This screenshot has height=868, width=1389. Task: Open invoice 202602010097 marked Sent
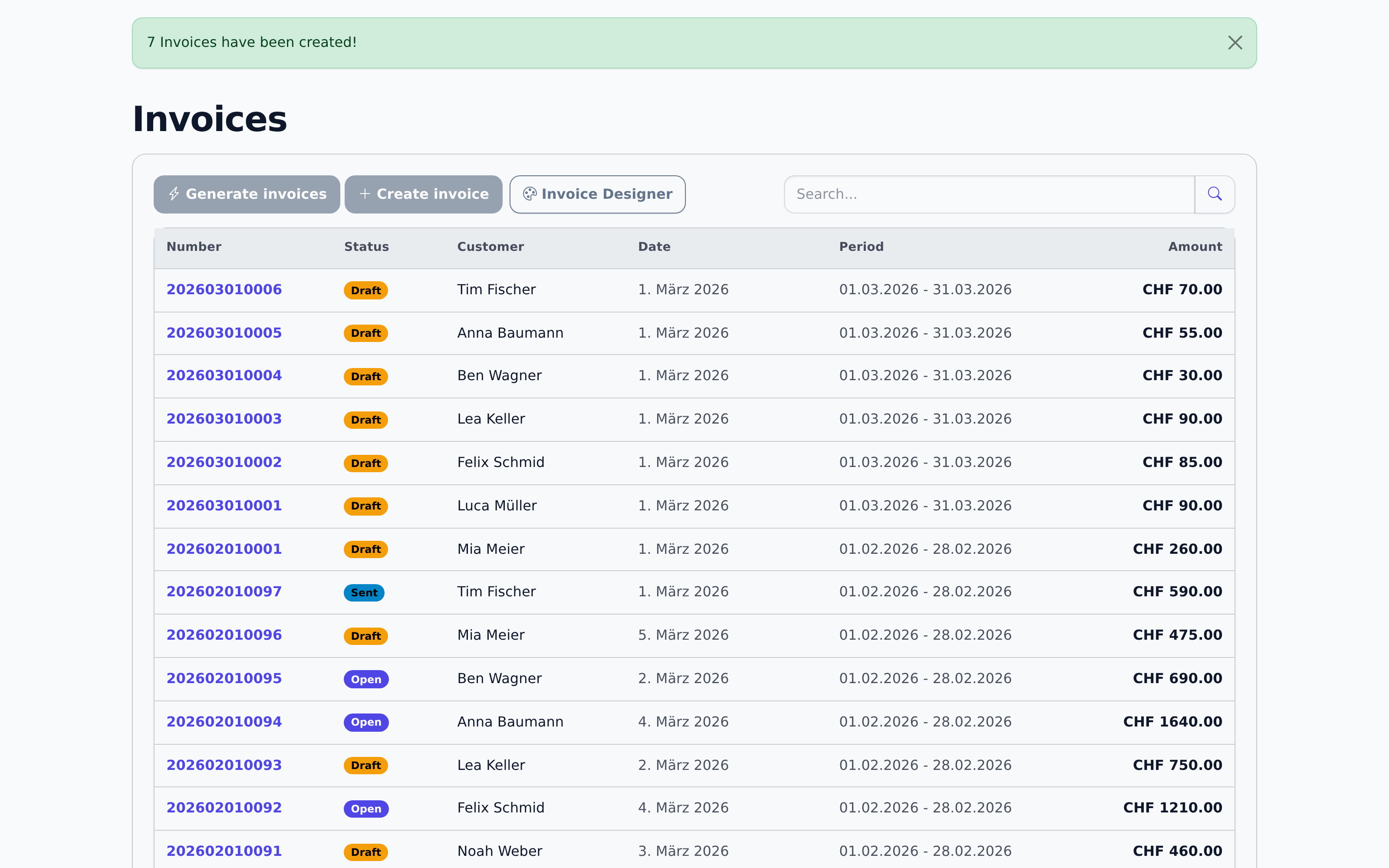pyautogui.click(x=224, y=591)
